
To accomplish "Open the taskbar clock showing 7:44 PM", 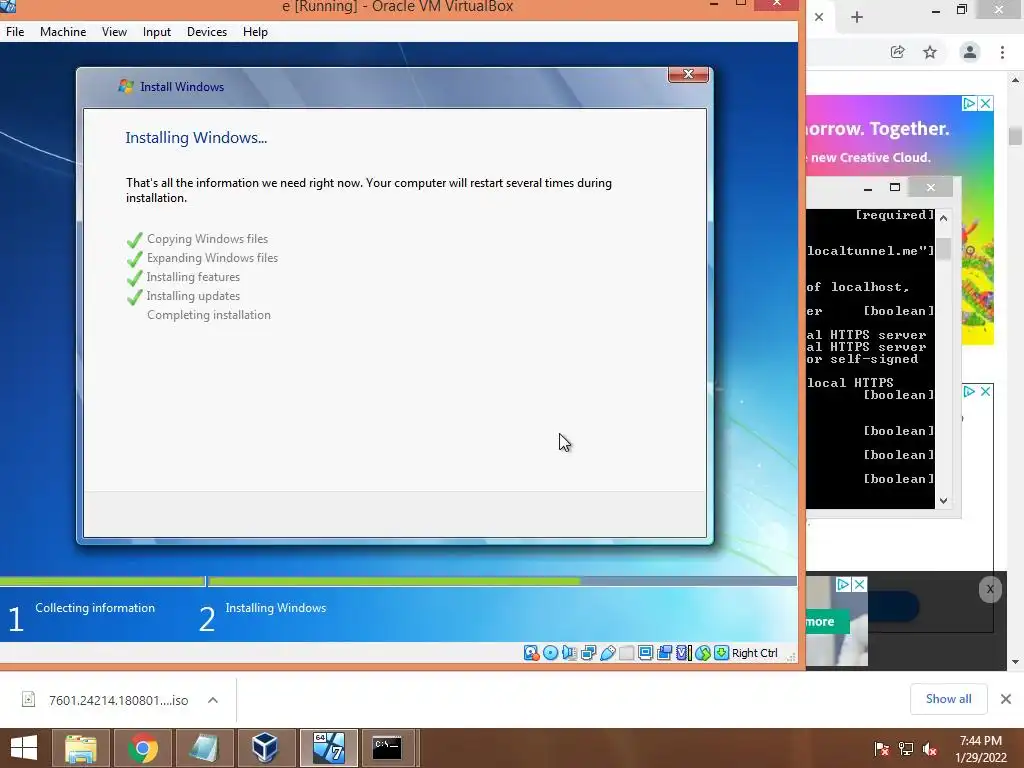I will [x=980, y=749].
